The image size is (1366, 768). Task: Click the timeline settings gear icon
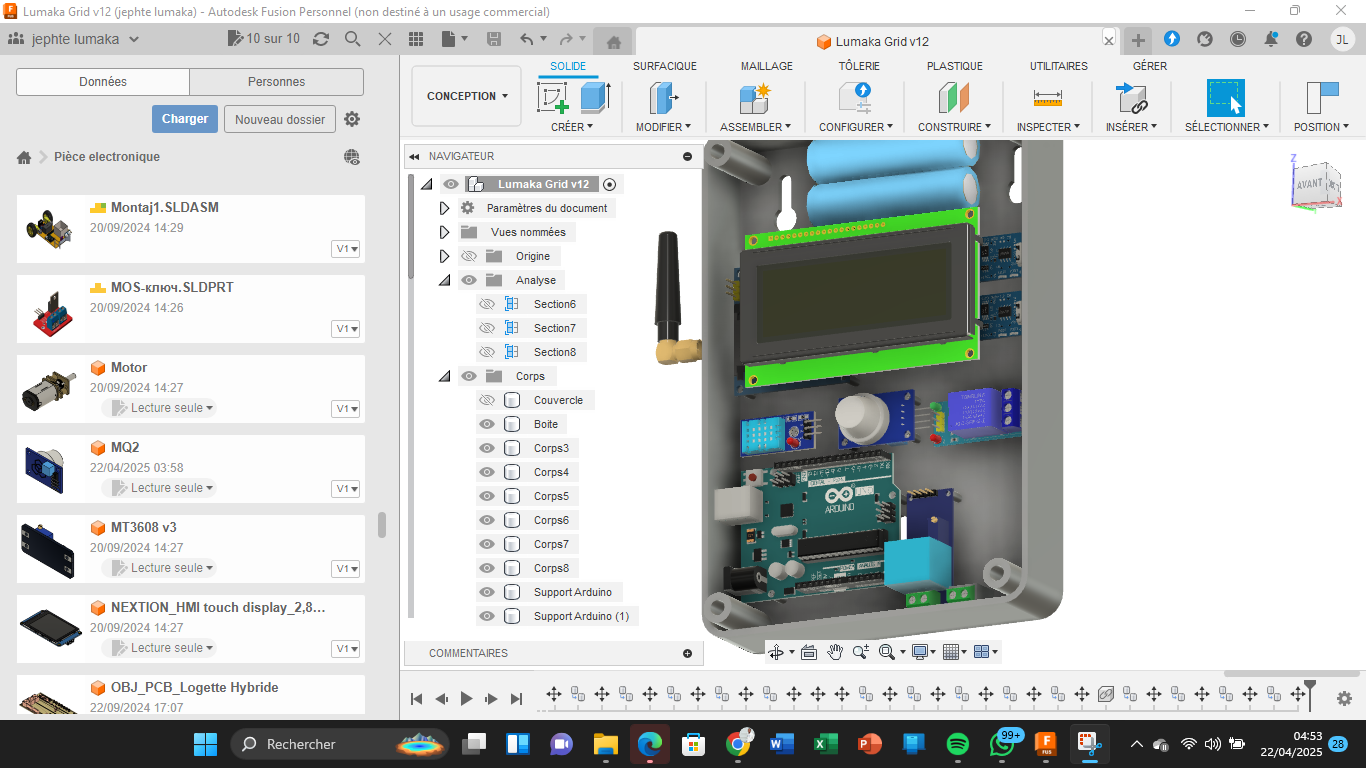tap(1344, 699)
